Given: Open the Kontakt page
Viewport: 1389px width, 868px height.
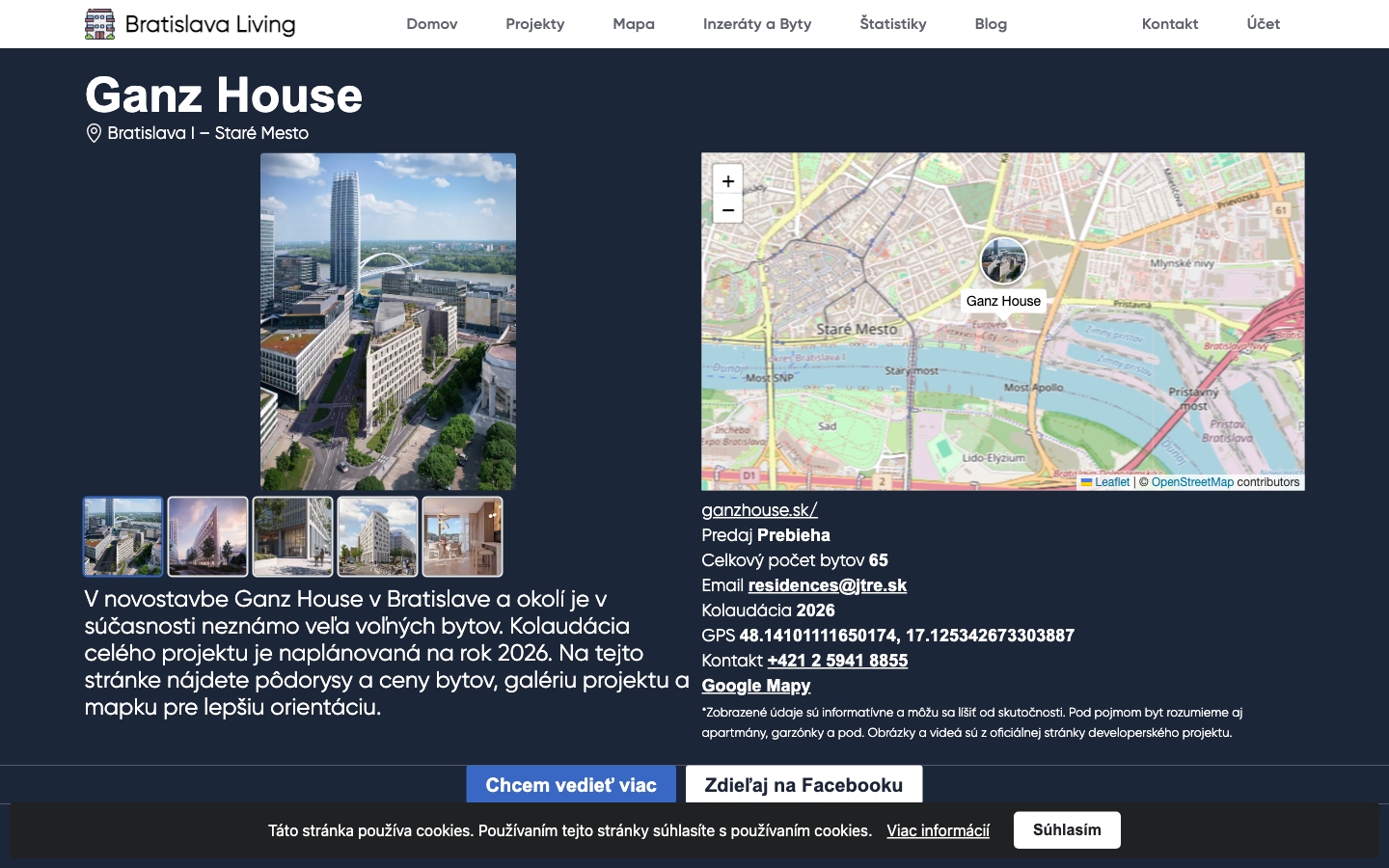Looking at the screenshot, I should coord(1170,24).
